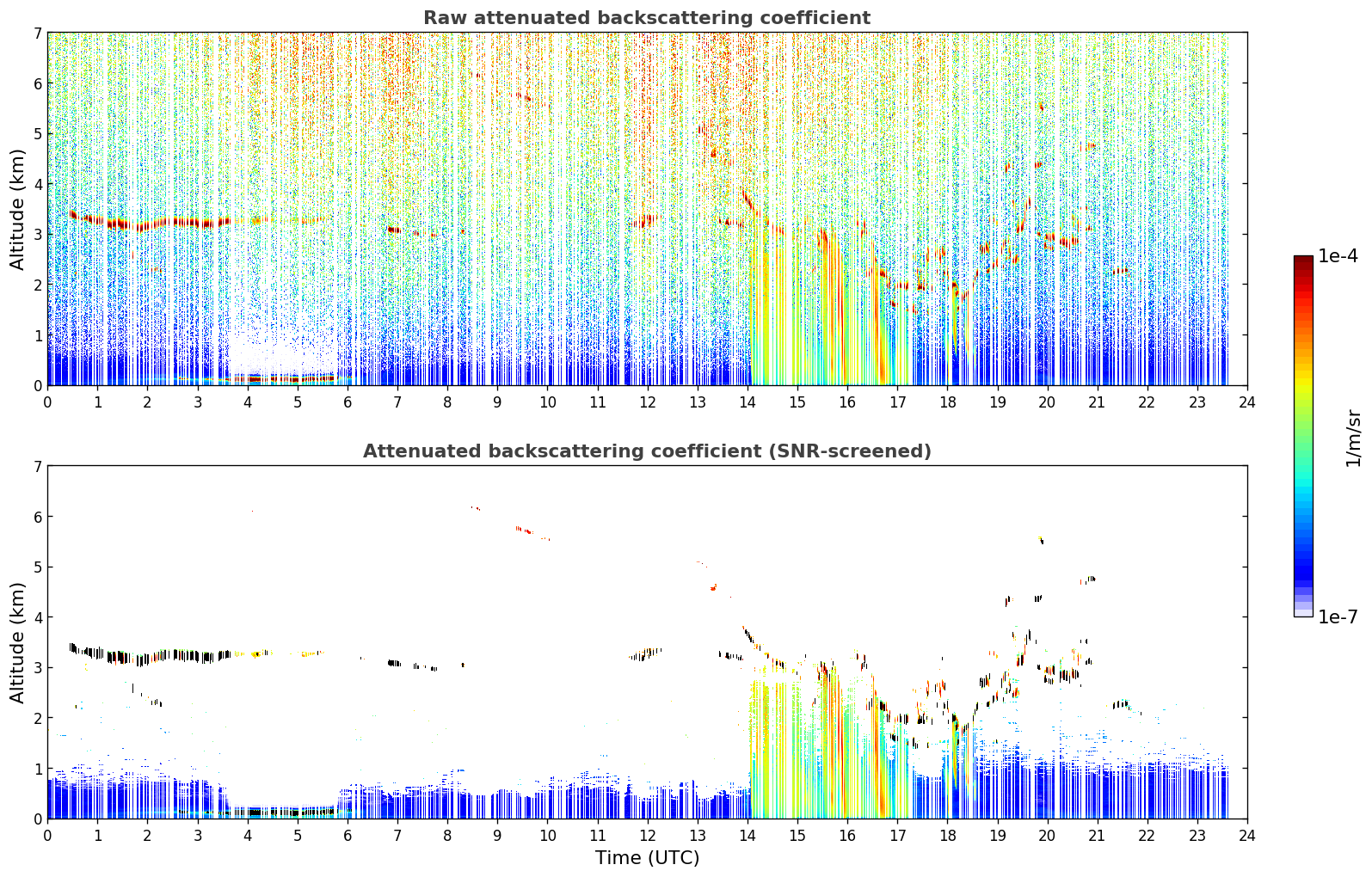Click the 'Attenuated backscattering coefficient (SNR-screened)' title
The image size is (1372, 877).
point(647,451)
